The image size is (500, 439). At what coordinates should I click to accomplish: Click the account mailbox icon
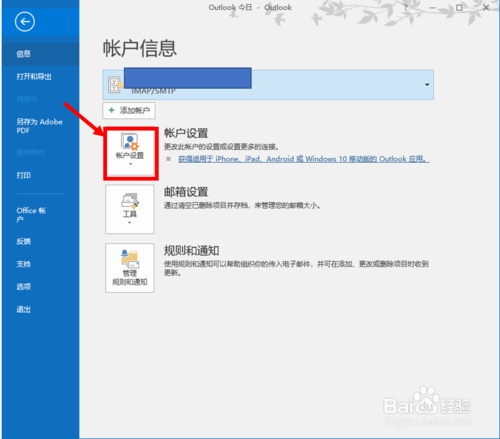pos(115,84)
